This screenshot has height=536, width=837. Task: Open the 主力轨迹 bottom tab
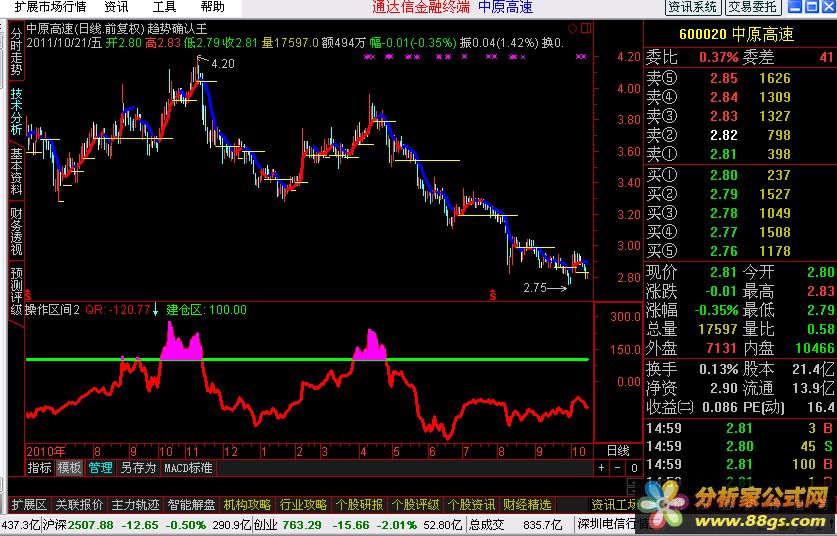(136, 505)
